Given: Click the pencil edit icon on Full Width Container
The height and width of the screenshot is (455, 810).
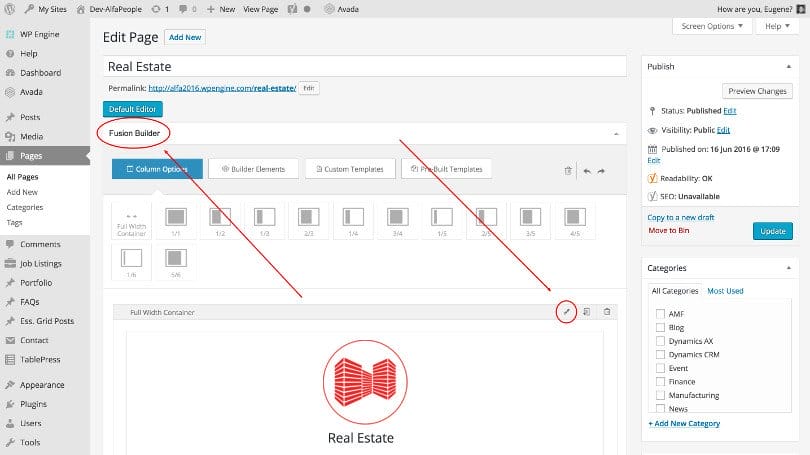Looking at the screenshot, I should pos(566,312).
